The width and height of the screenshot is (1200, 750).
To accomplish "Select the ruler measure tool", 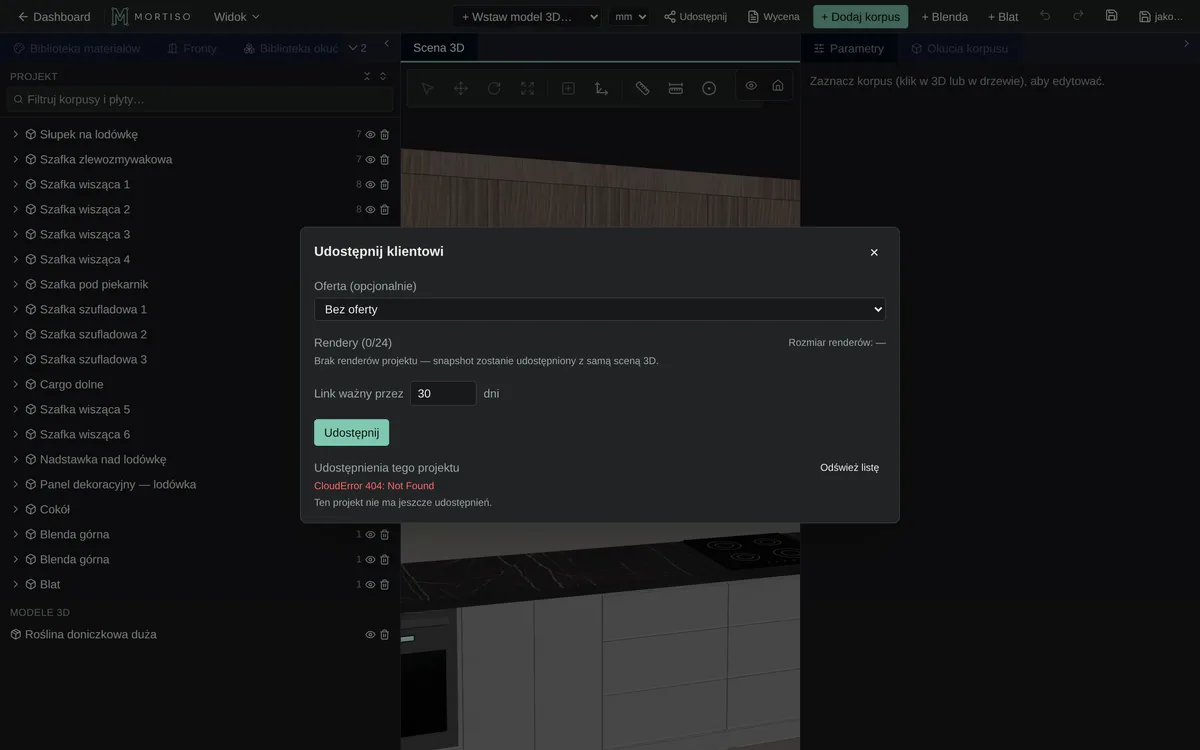I will click(x=642, y=88).
